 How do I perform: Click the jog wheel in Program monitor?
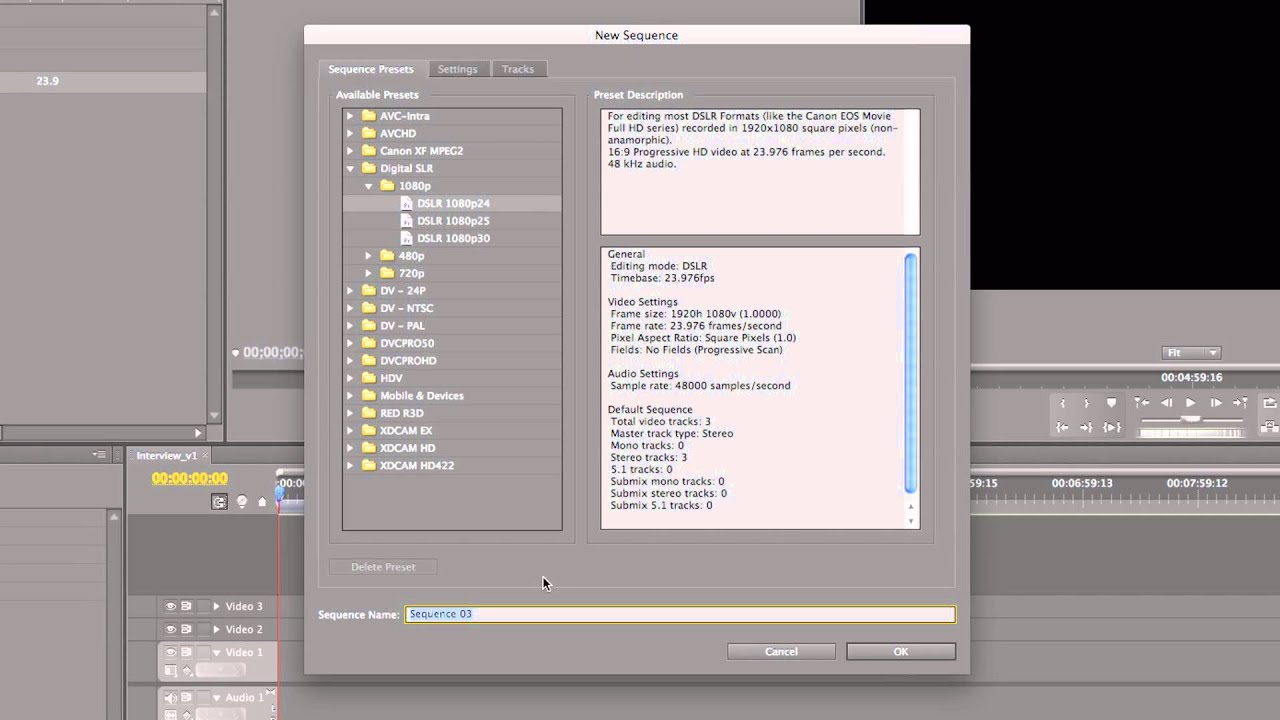coord(1191,433)
